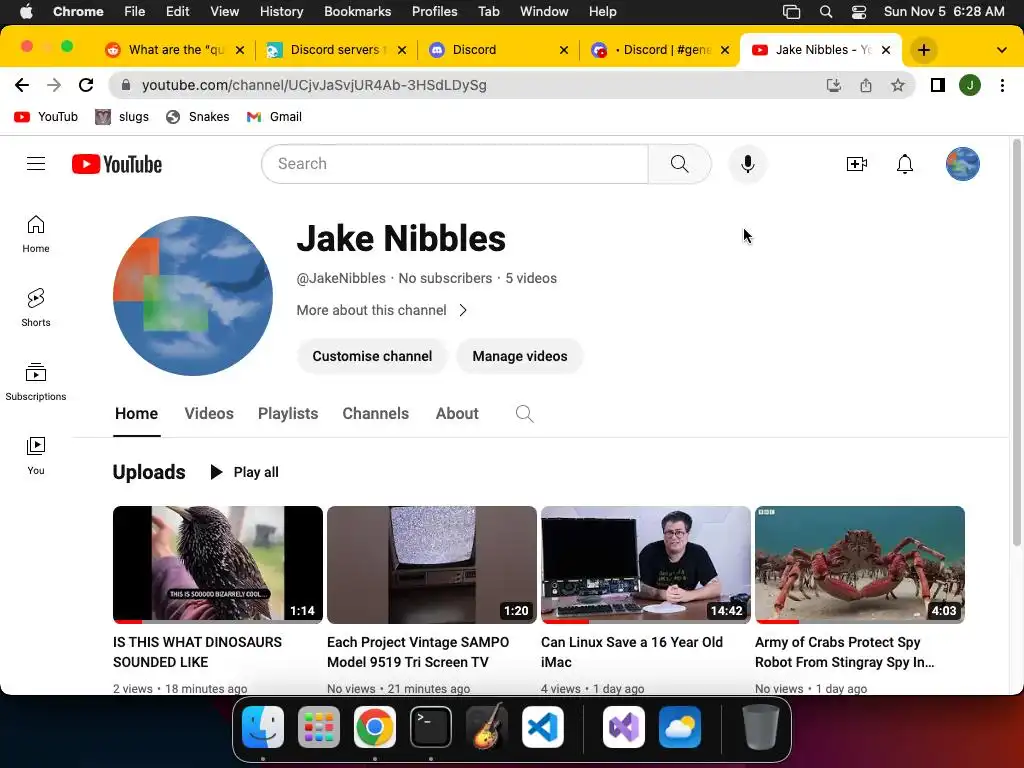Viewport: 1024px width, 768px height.
Task: Search within the channel magnifier icon
Action: point(524,413)
